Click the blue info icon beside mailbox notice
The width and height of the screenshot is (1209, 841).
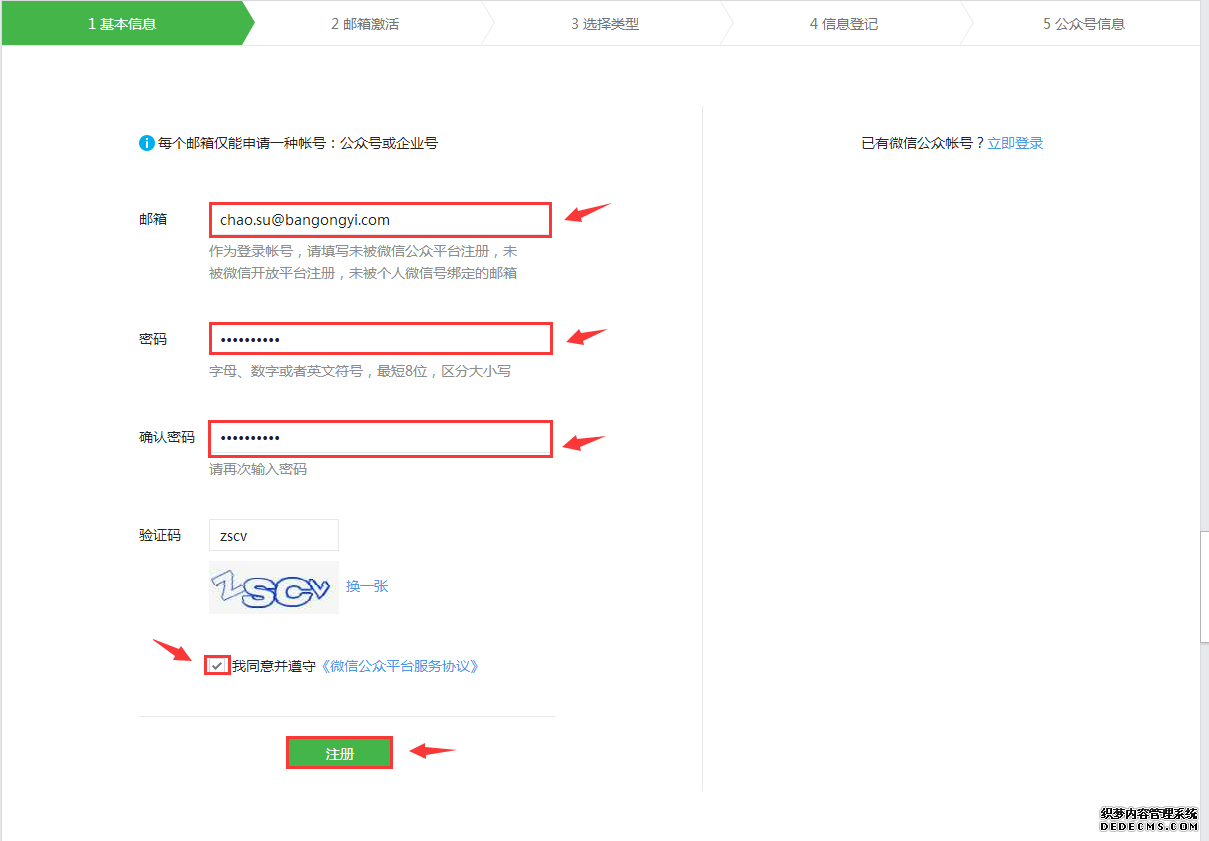point(147,143)
